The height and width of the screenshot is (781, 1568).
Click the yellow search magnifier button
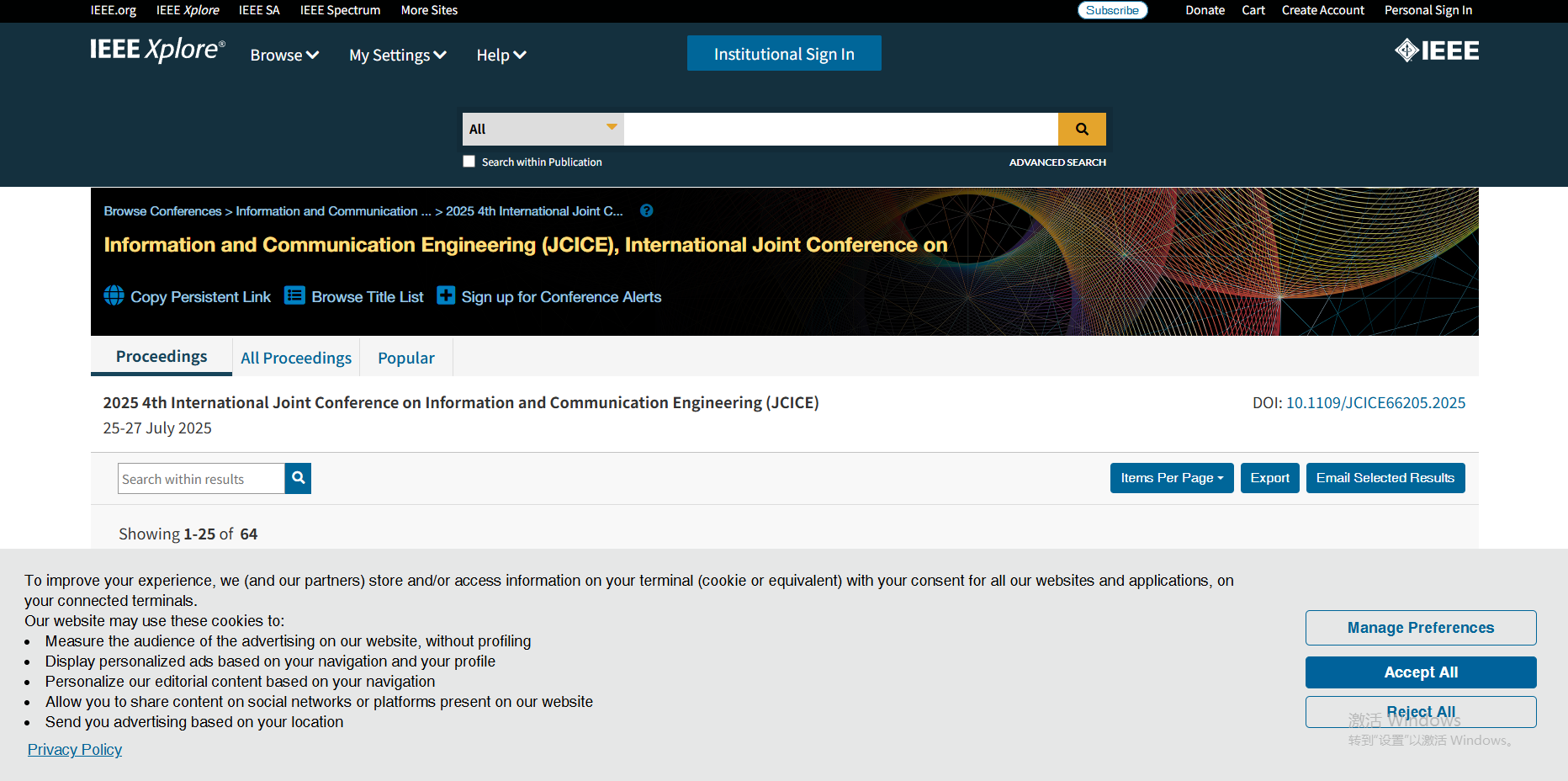point(1082,129)
